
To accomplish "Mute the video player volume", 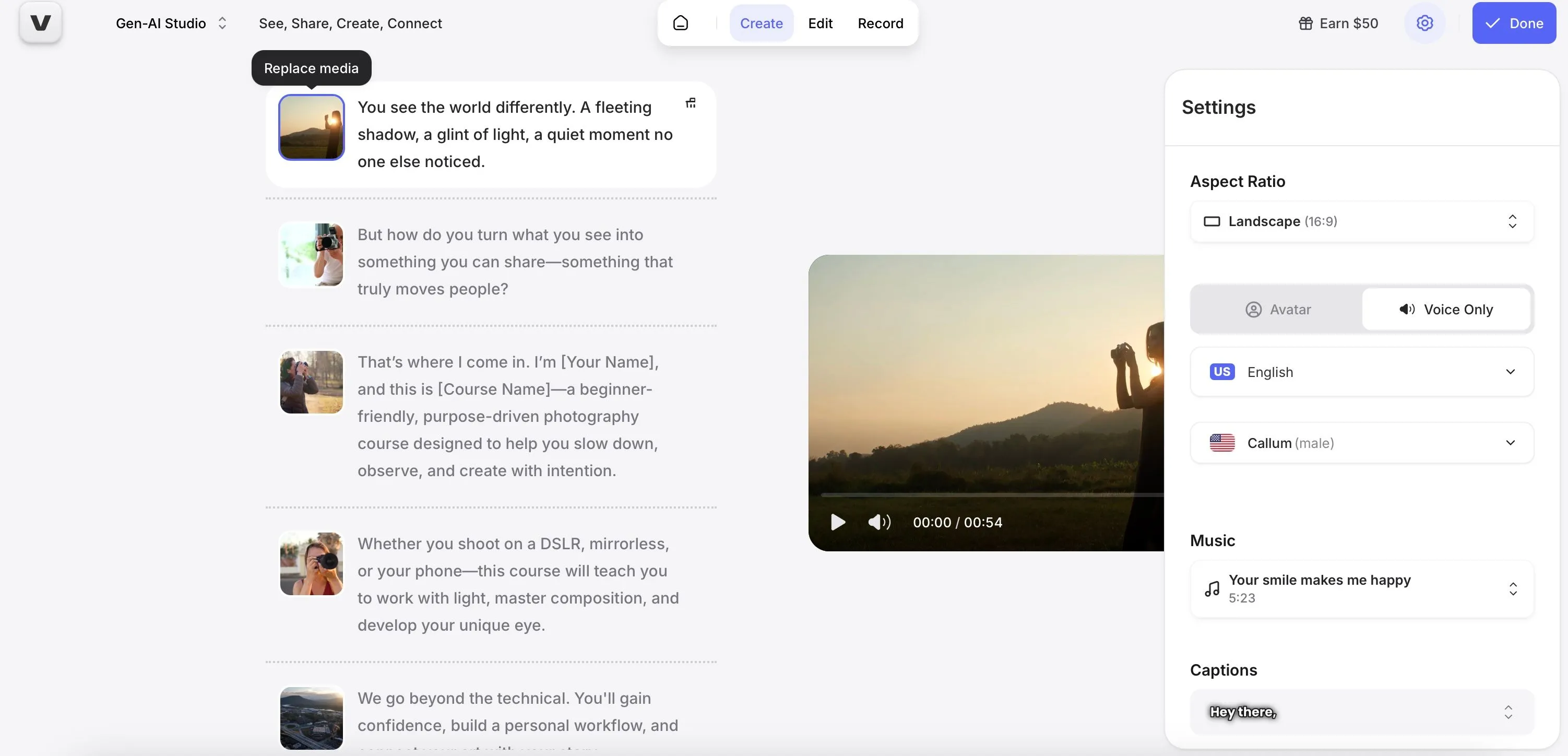I will click(x=879, y=522).
